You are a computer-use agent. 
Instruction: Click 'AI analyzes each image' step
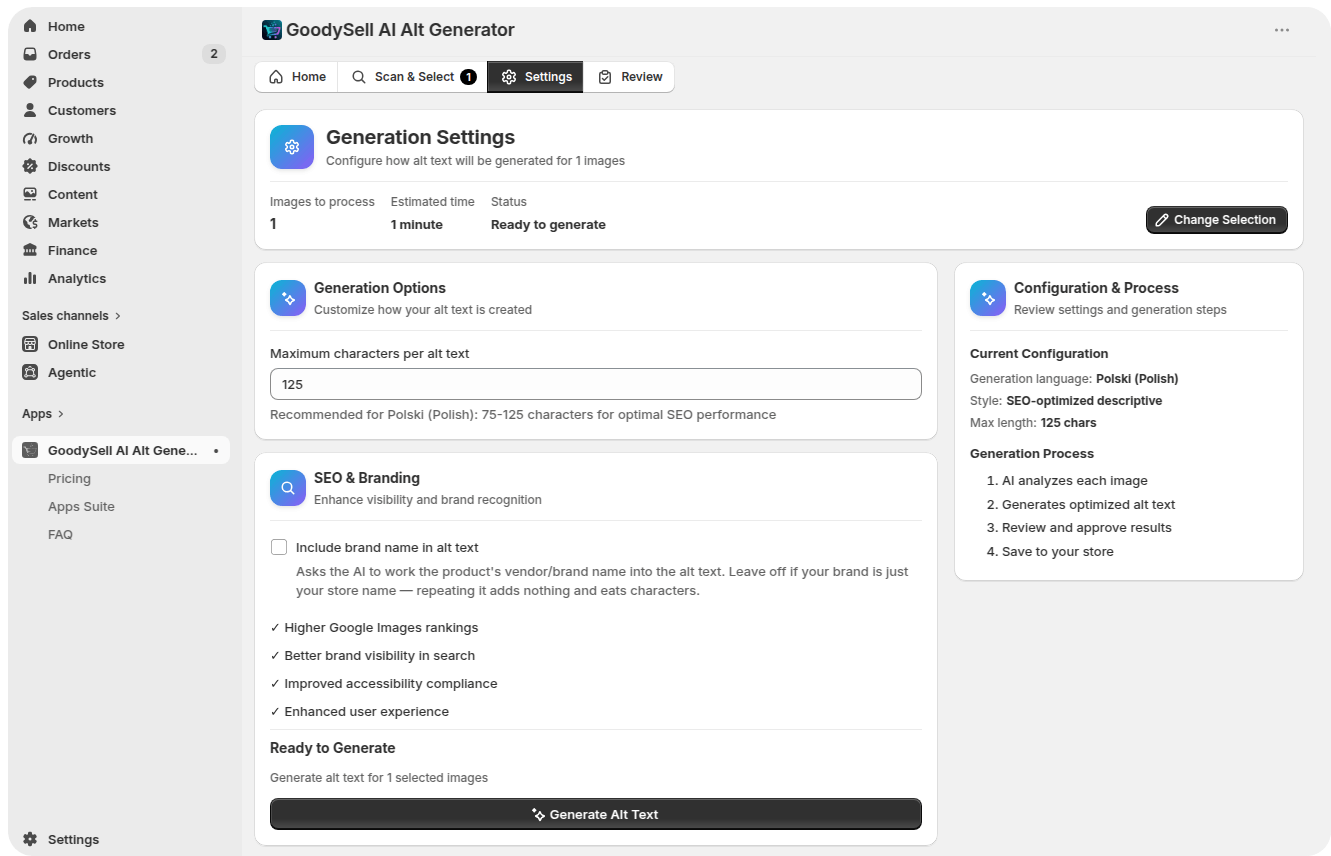(1075, 481)
